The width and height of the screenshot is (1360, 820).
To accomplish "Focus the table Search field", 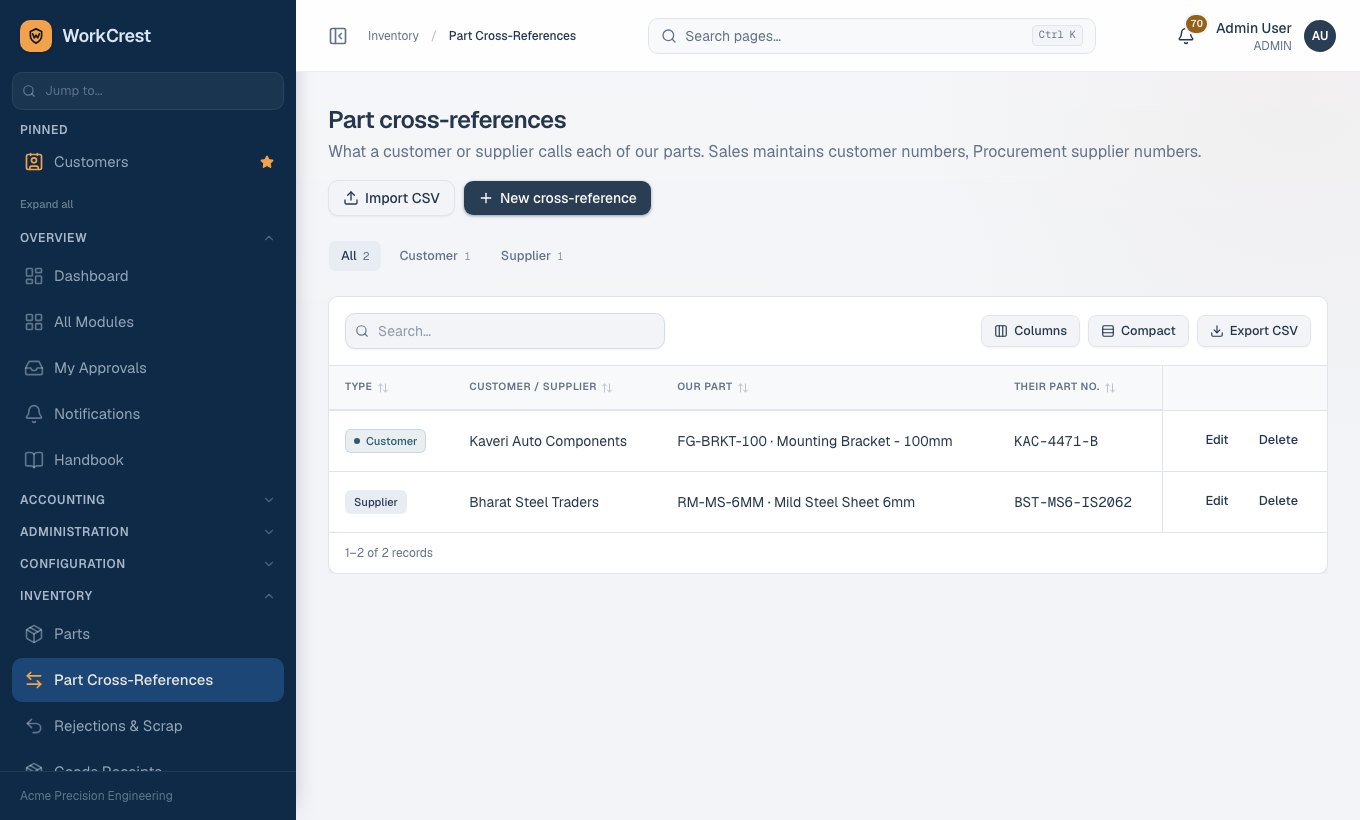I will (x=505, y=331).
